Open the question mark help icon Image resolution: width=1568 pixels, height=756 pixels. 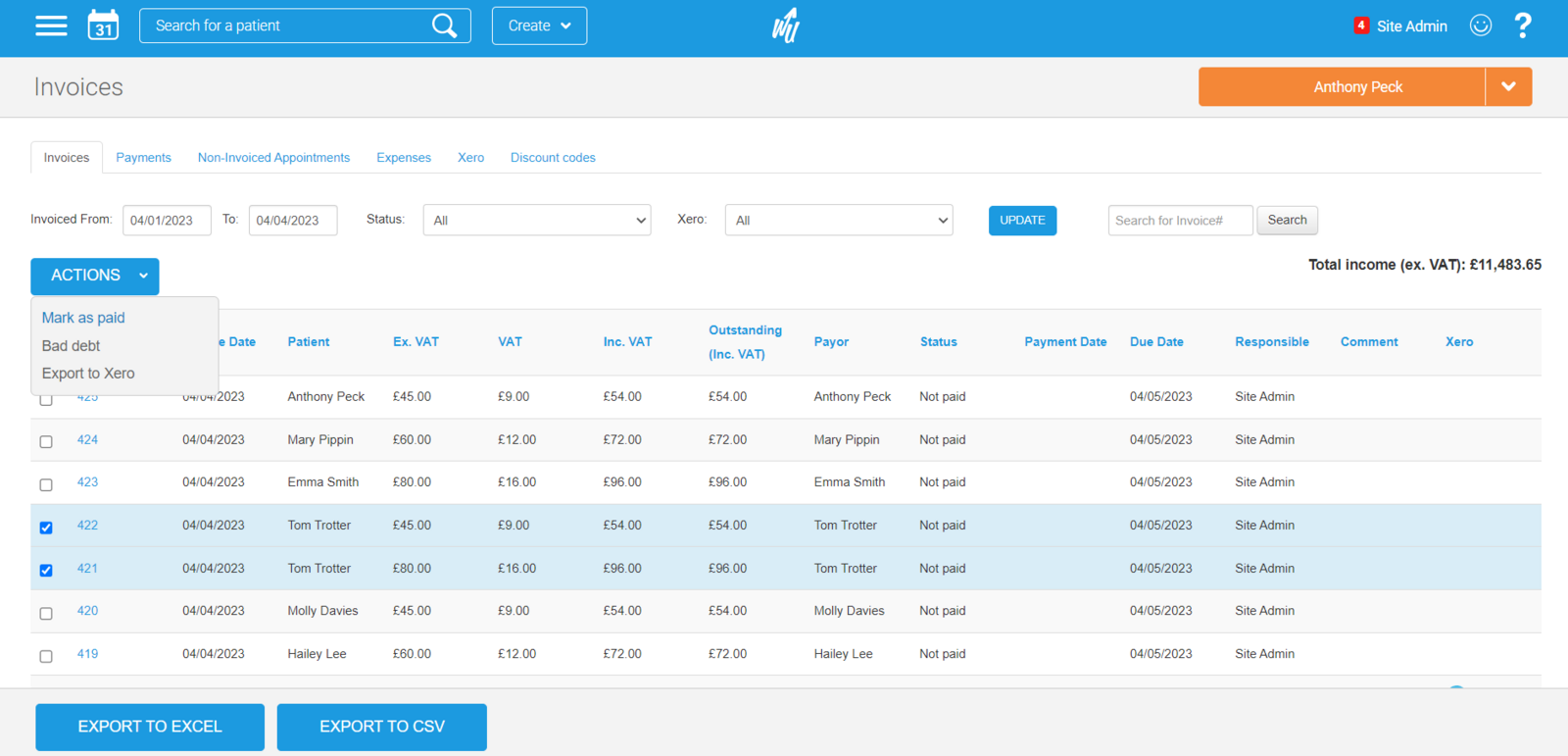click(x=1522, y=25)
